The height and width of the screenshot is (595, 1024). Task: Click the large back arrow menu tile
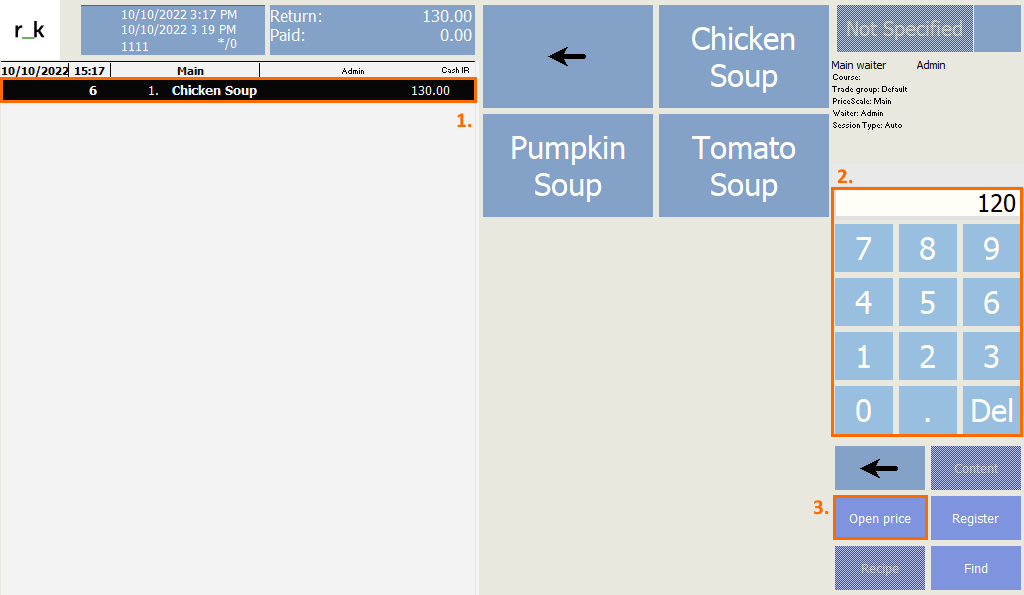pyautogui.click(x=568, y=56)
